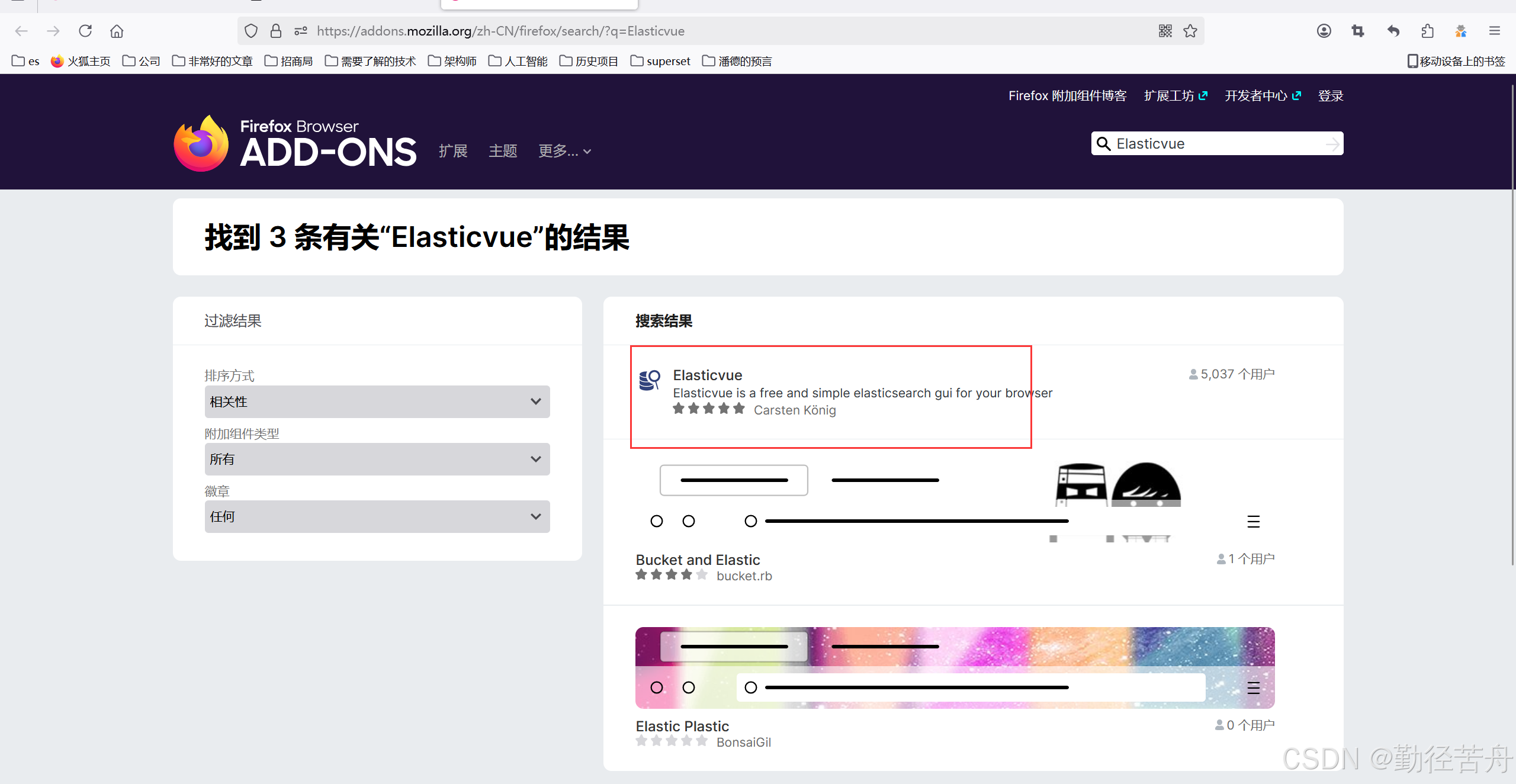Open the Elastic Plastic theme preview

(x=955, y=667)
